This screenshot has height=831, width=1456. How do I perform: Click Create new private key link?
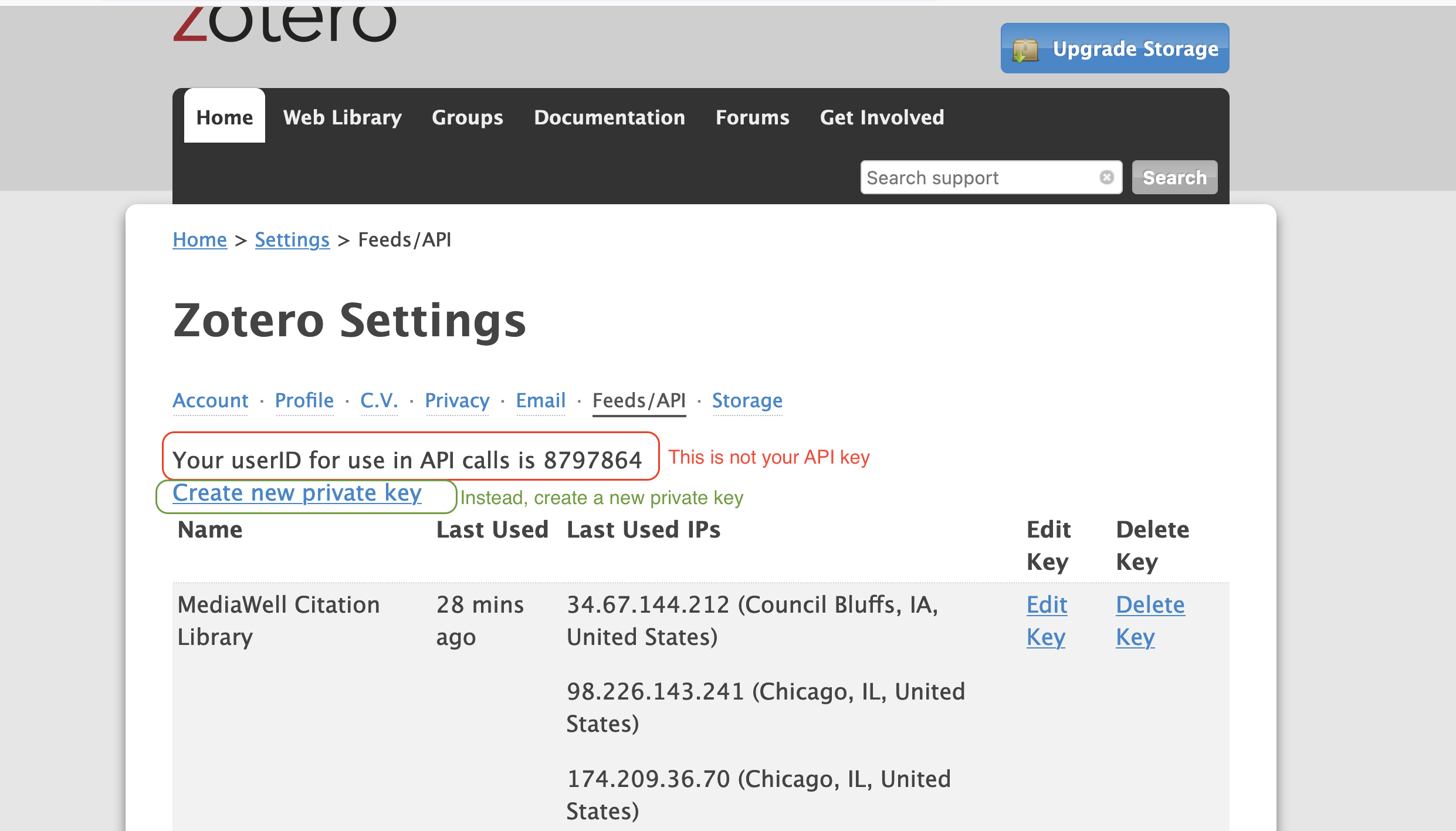pyautogui.click(x=297, y=493)
